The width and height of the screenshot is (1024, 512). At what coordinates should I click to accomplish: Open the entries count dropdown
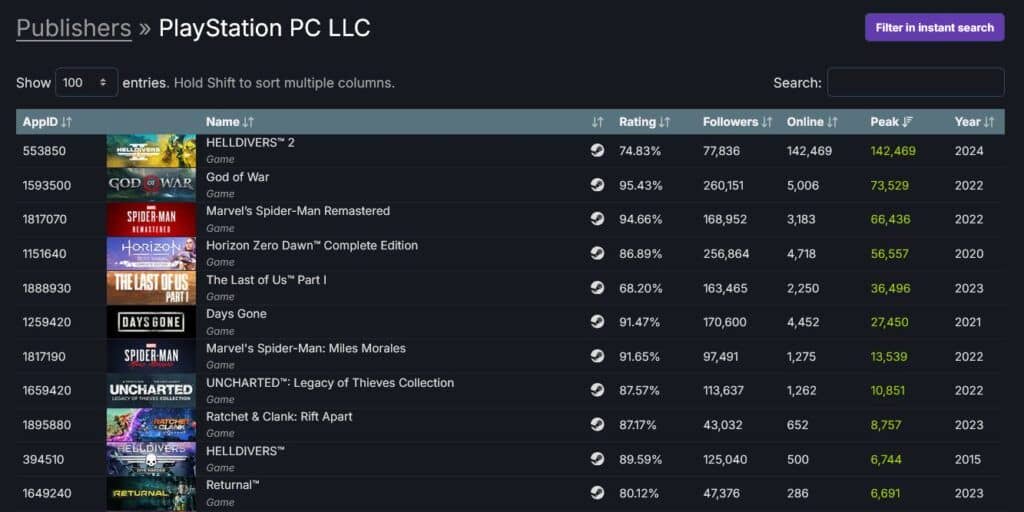pos(87,83)
